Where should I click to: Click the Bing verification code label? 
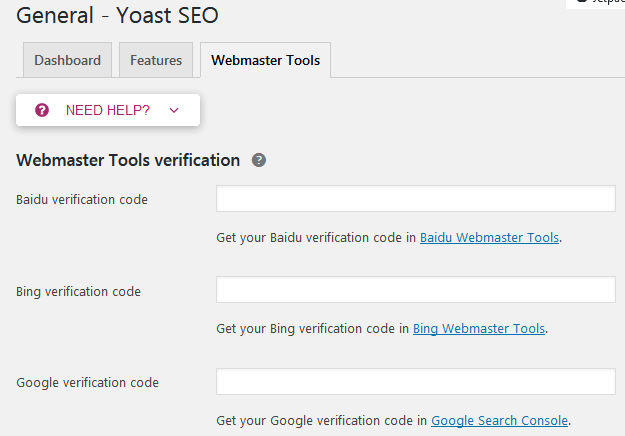click(78, 292)
